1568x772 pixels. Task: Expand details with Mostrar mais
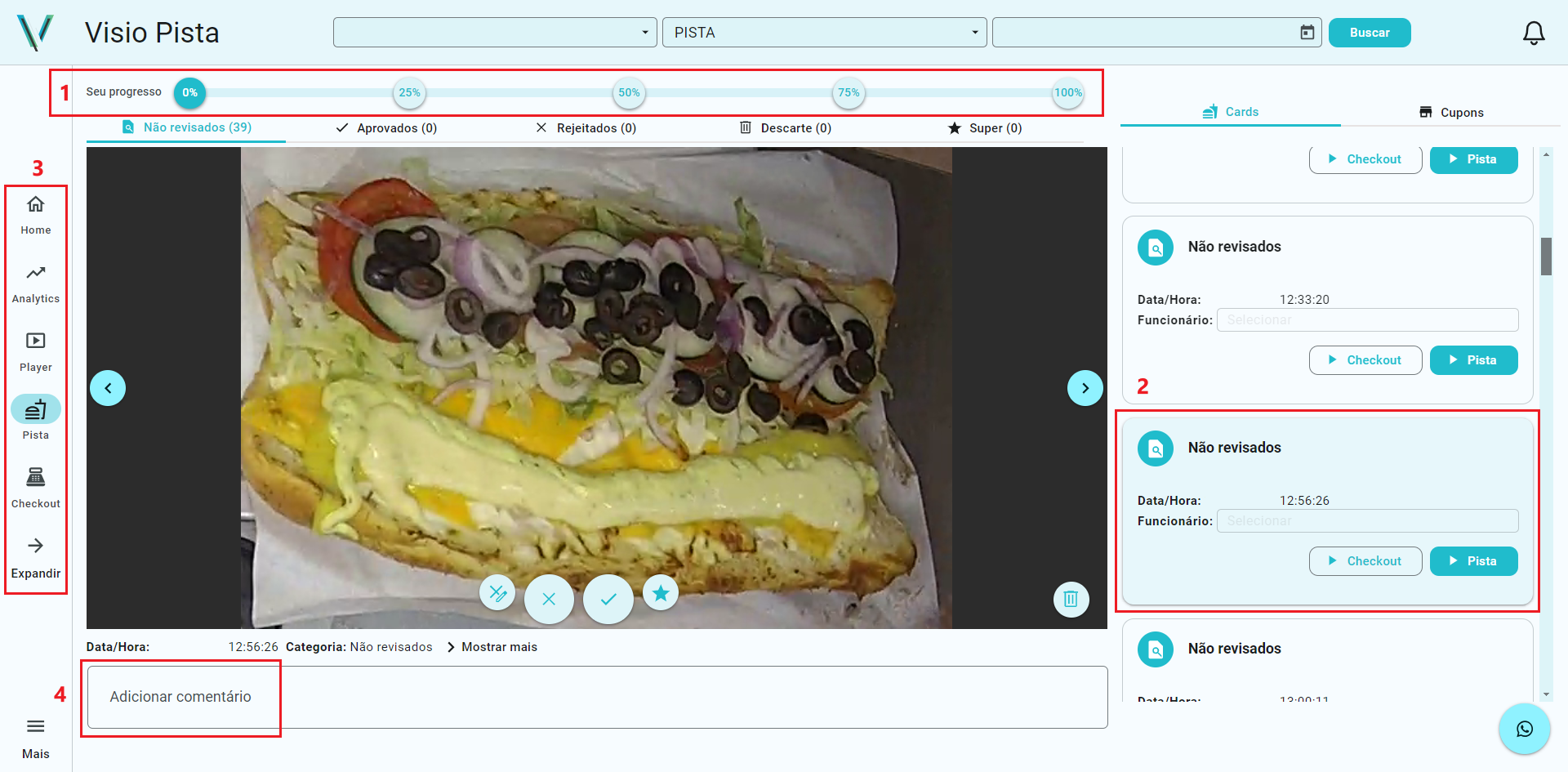tap(492, 647)
